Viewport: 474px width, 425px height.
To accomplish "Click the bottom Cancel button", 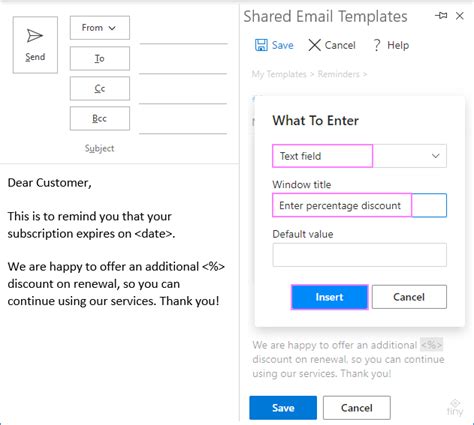I will (357, 408).
